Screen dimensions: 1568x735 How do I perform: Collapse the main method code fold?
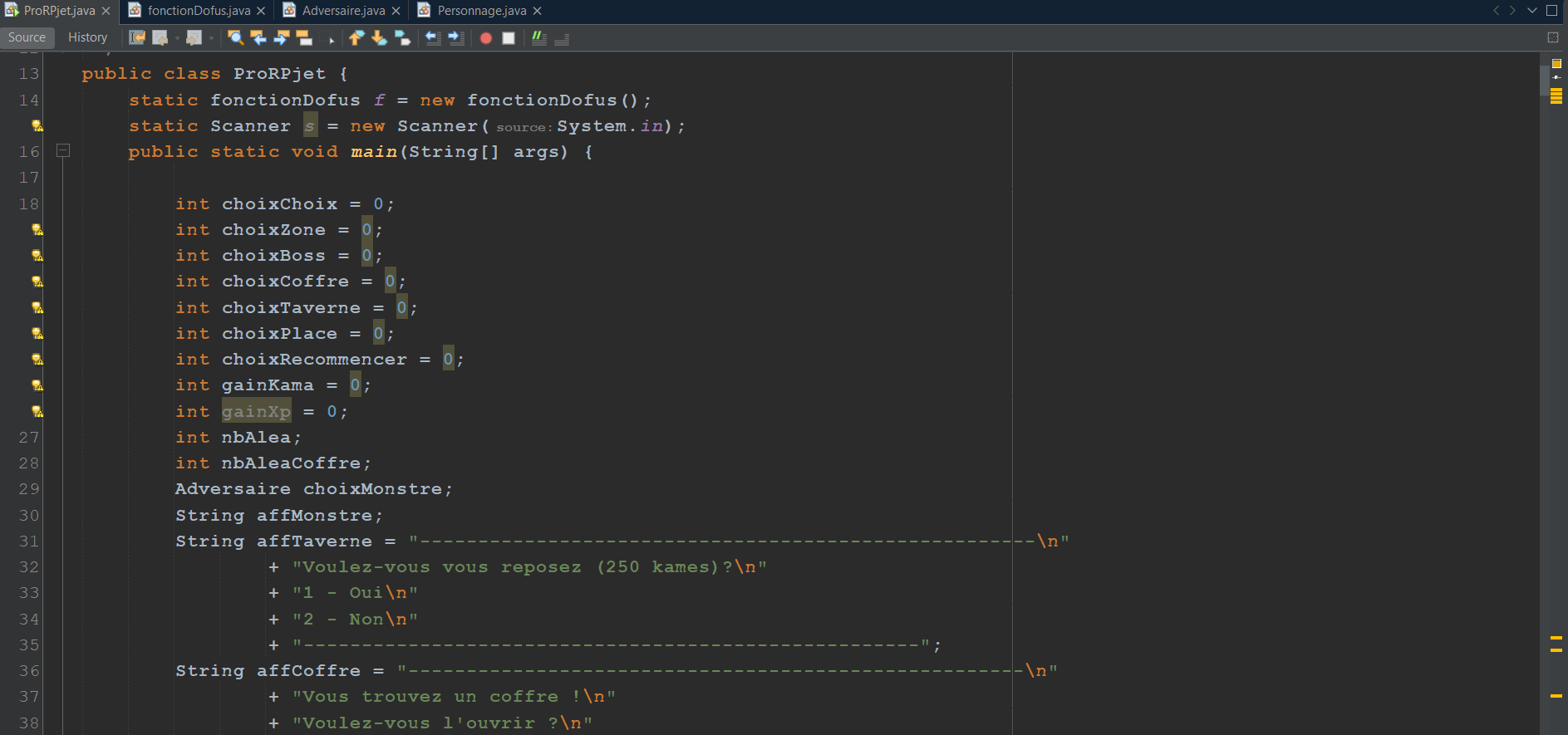(63, 151)
